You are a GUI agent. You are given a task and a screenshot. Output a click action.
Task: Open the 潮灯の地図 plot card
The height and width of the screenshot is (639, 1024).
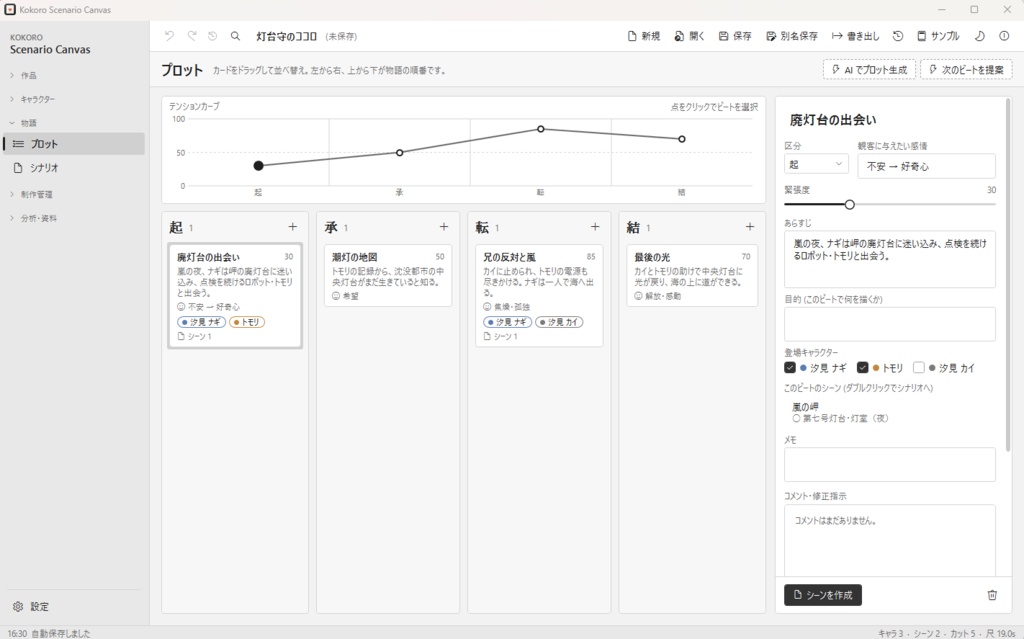[388, 276]
